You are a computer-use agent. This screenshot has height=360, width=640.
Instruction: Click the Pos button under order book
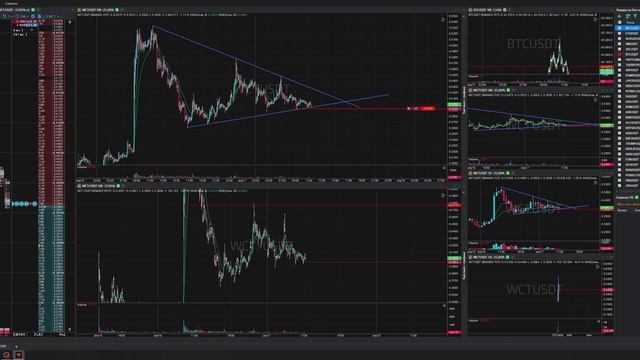[x=62, y=334]
